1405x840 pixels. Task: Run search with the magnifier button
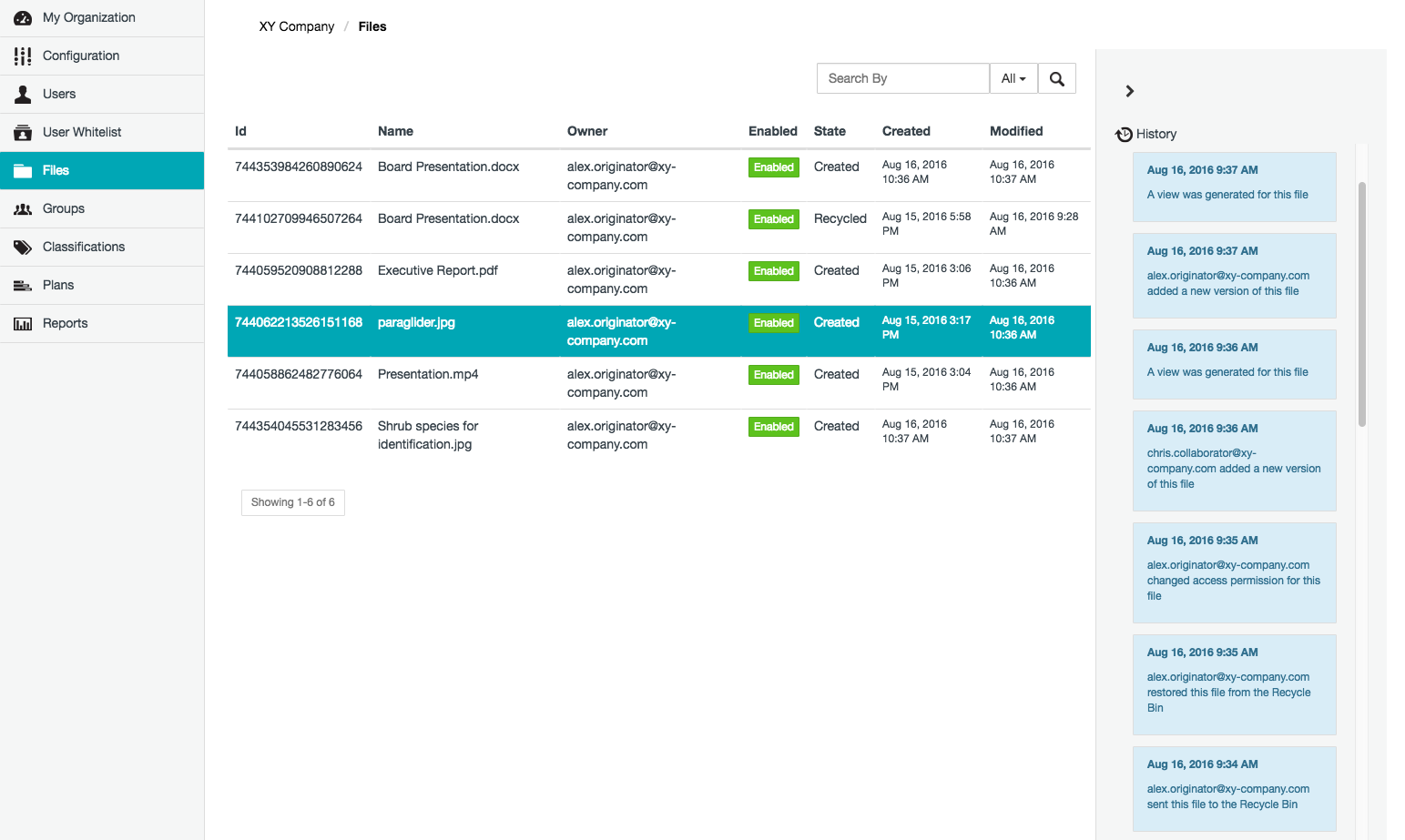tap(1056, 79)
